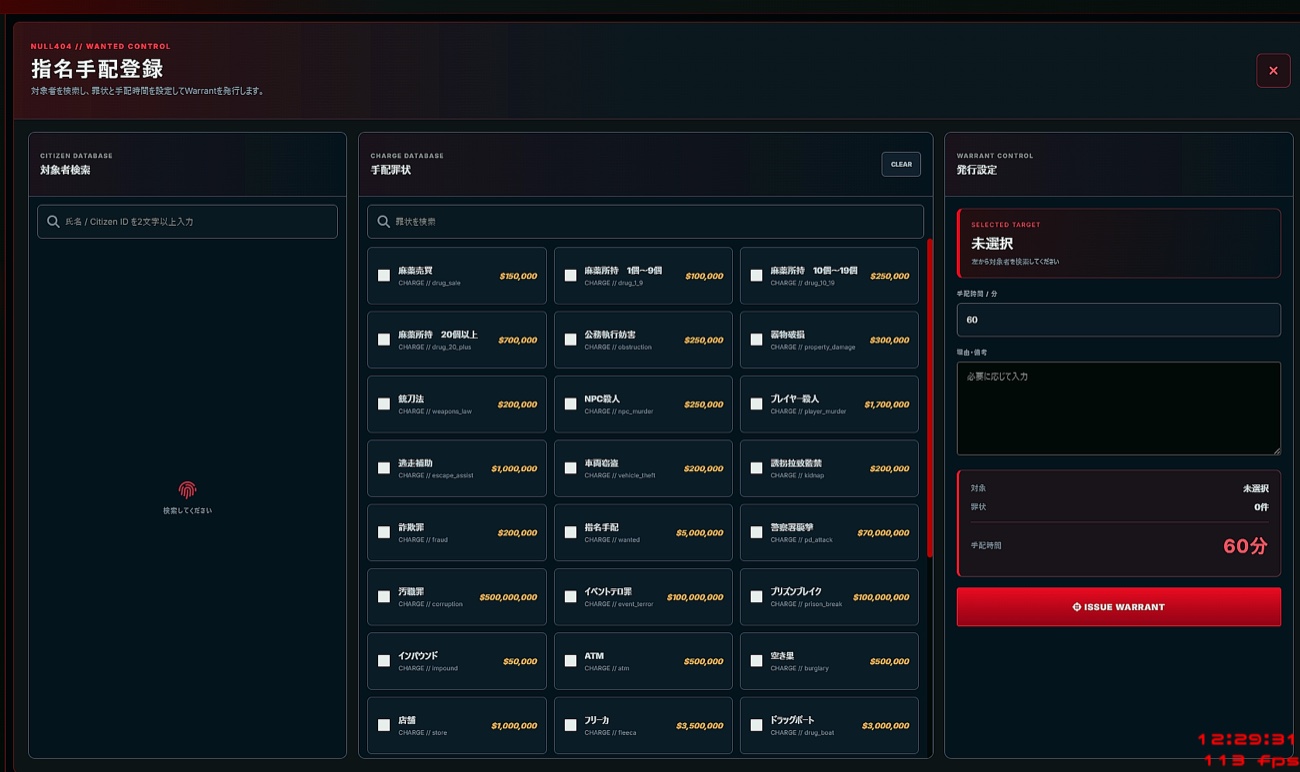Image resolution: width=1300 pixels, height=772 pixels.
Task: Select the vehicle_theft charge checkbox
Action: click(x=571, y=468)
